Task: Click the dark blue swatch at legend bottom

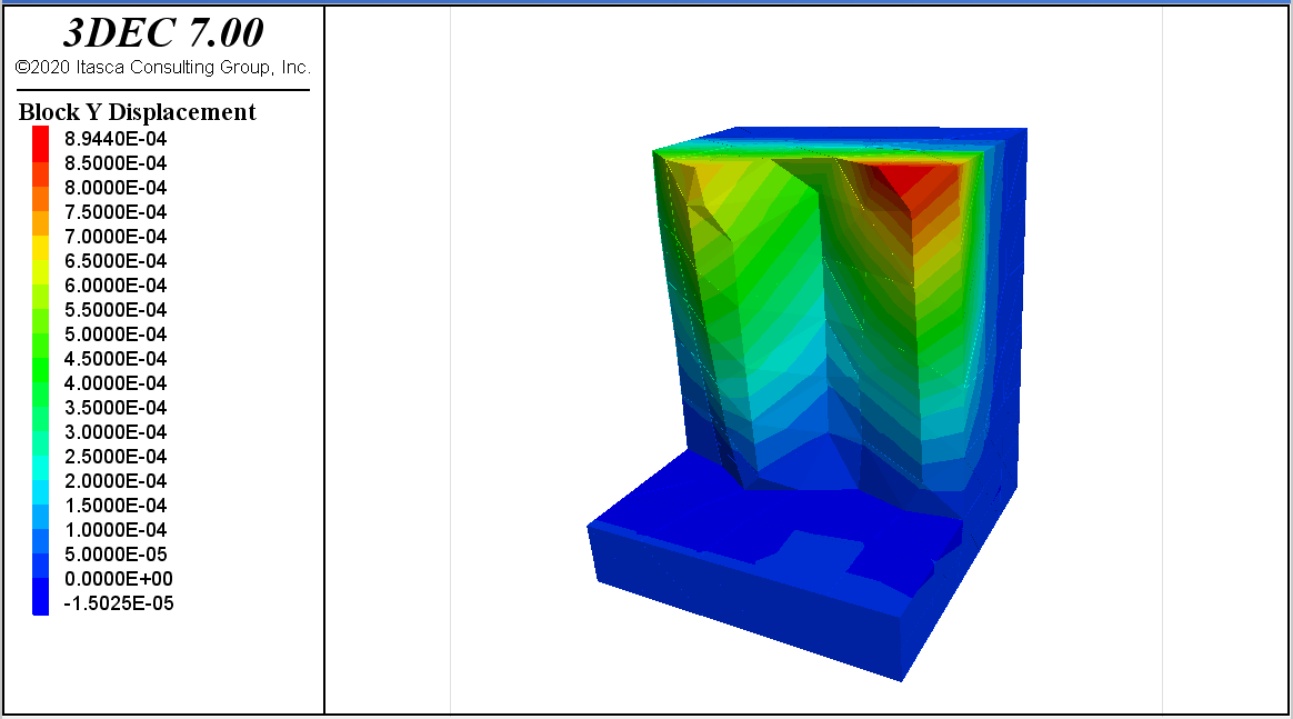Action: [40, 605]
